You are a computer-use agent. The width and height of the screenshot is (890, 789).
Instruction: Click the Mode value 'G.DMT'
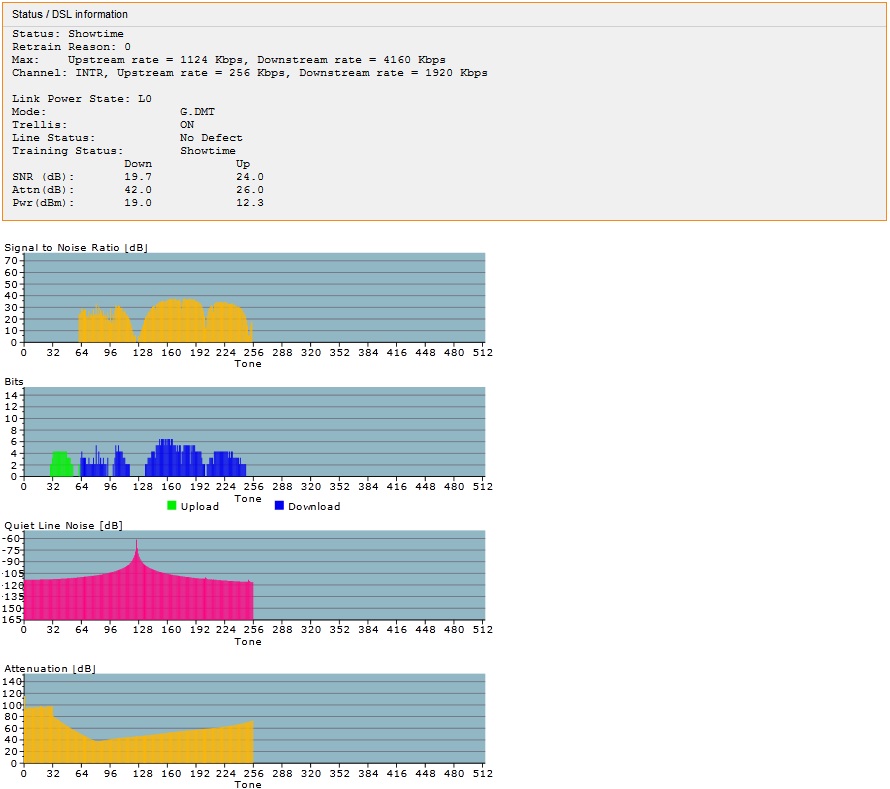pyautogui.click(x=198, y=112)
